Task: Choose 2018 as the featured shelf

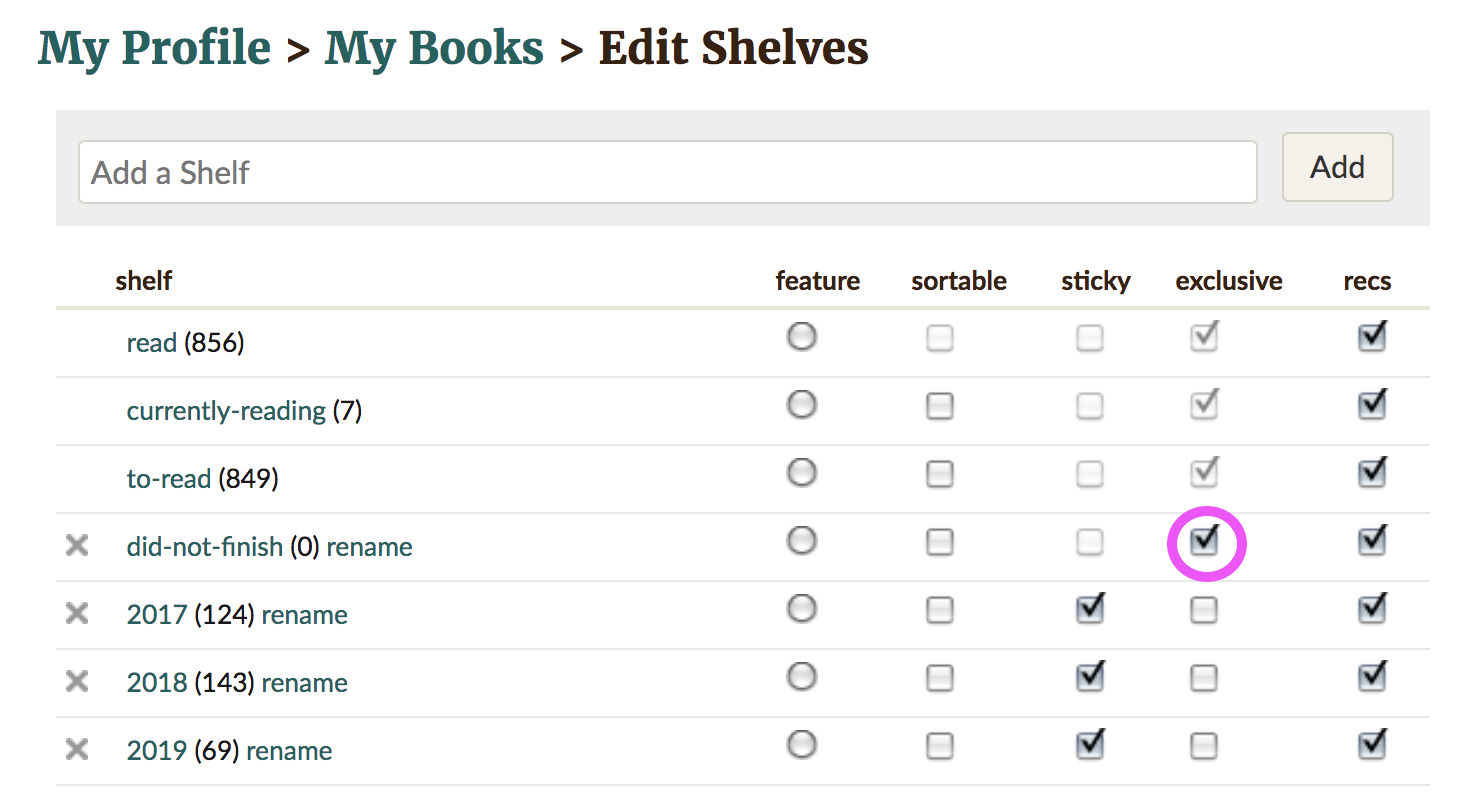Action: pyautogui.click(x=801, y=677)
